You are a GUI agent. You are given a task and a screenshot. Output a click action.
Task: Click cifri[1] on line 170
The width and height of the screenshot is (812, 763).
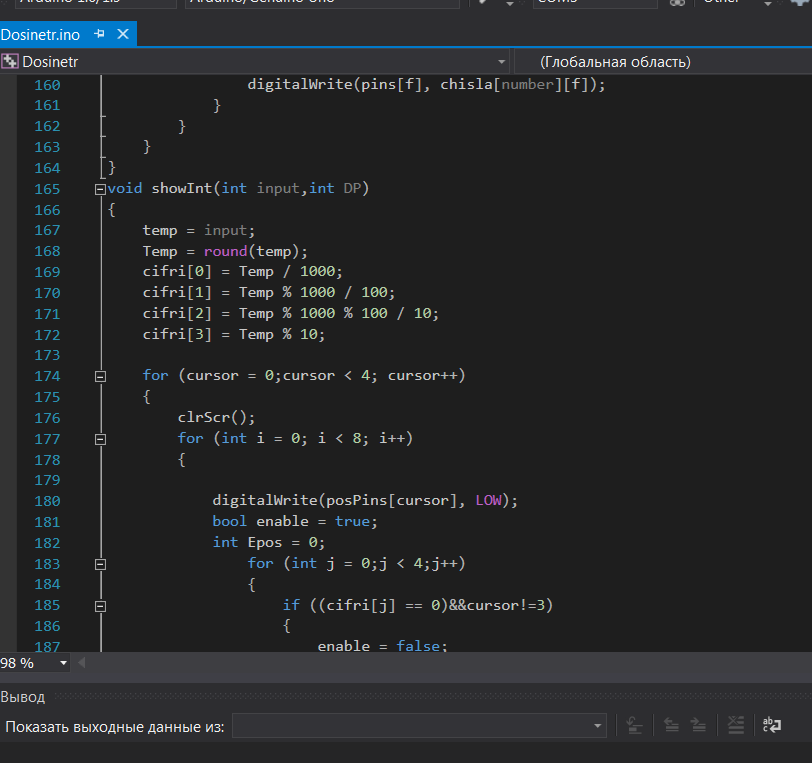coord(177,293)
